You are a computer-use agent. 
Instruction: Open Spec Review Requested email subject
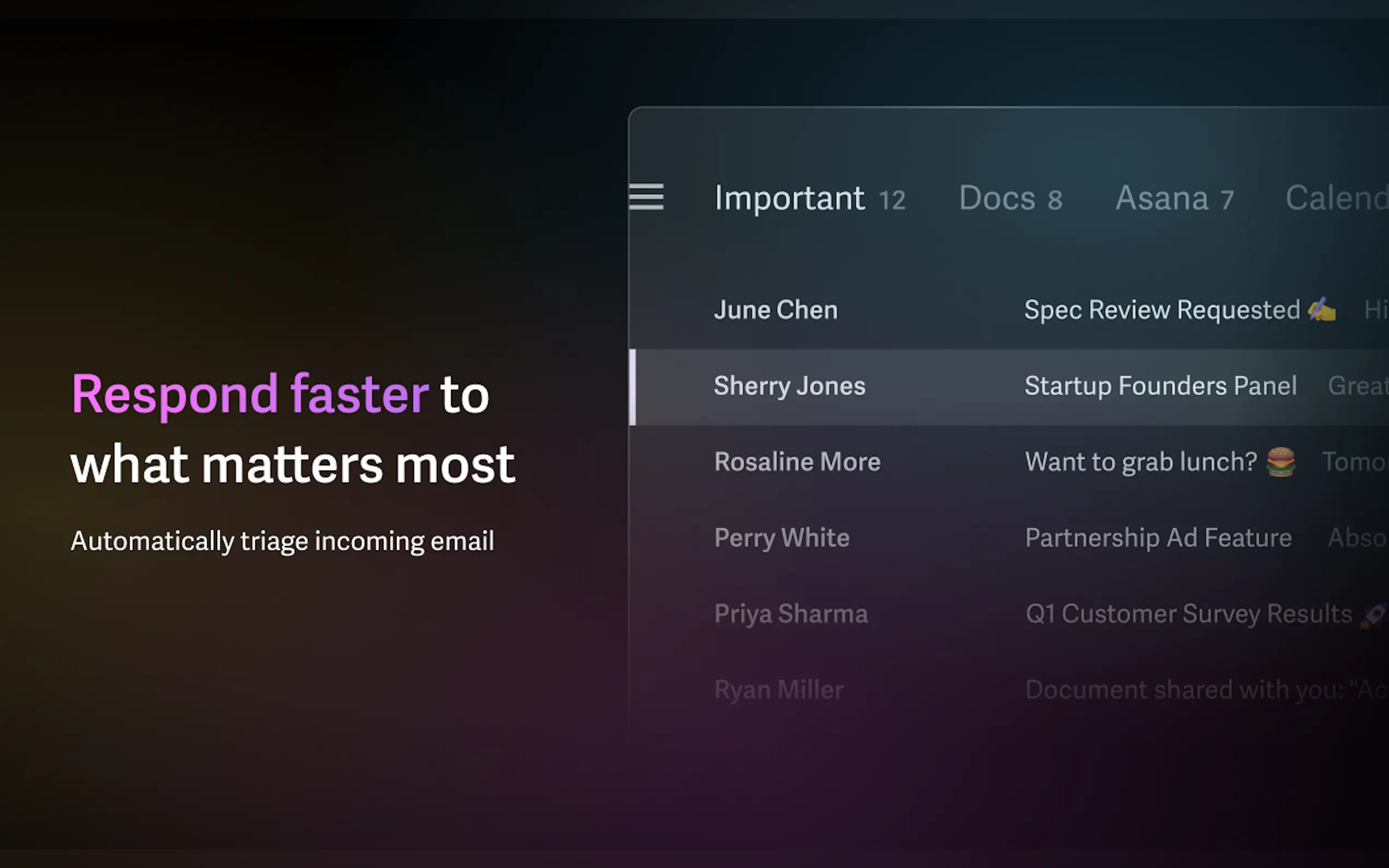[1162, 310]
